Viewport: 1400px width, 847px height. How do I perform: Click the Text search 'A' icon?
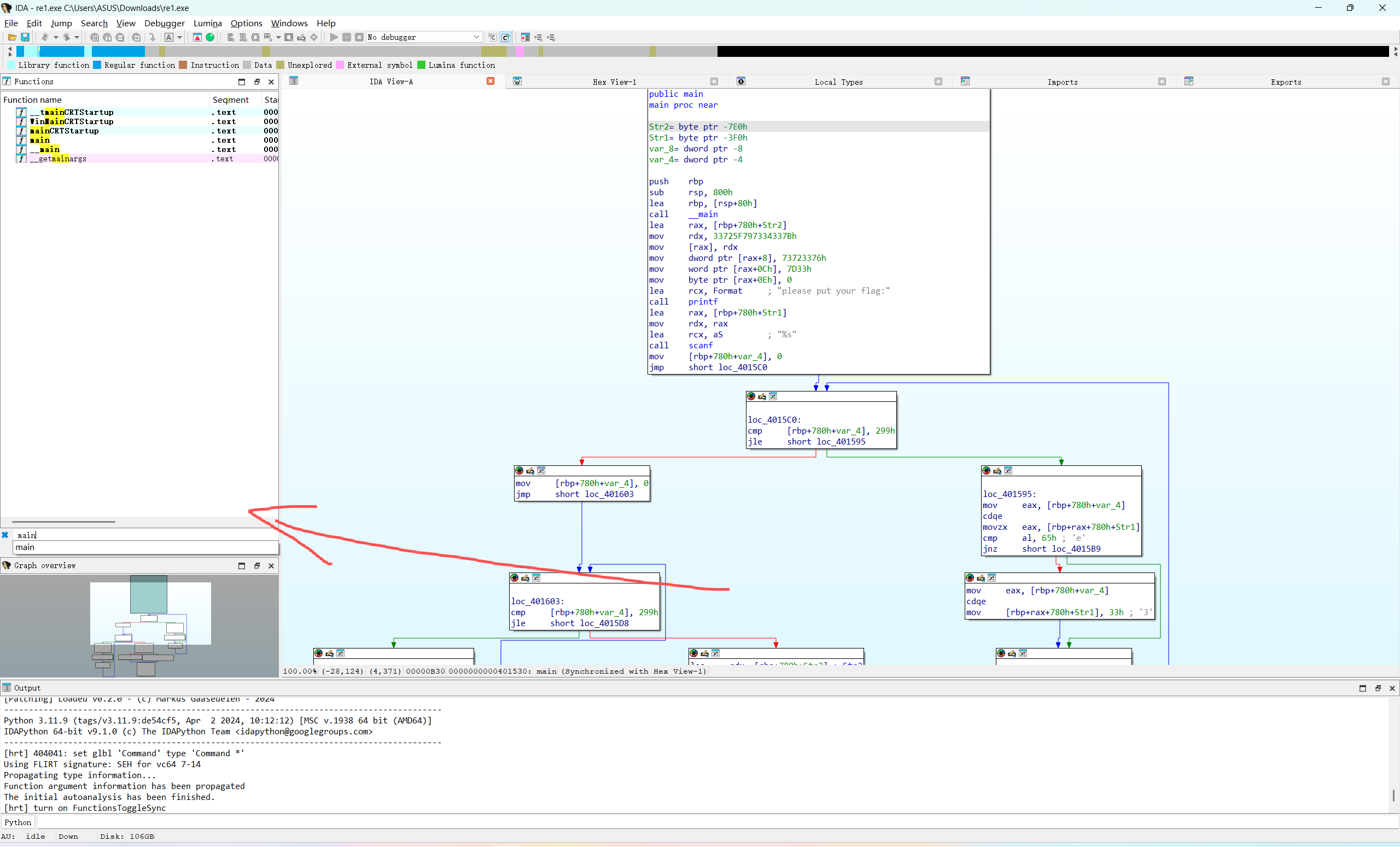tap(169, 38)
